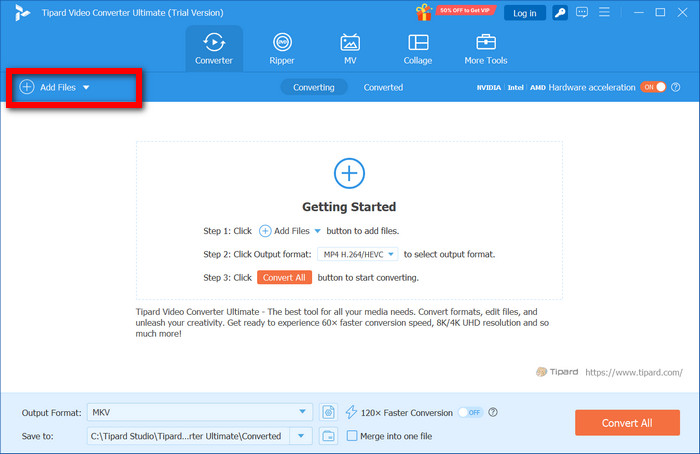Click the Log in button

[524, 13]
